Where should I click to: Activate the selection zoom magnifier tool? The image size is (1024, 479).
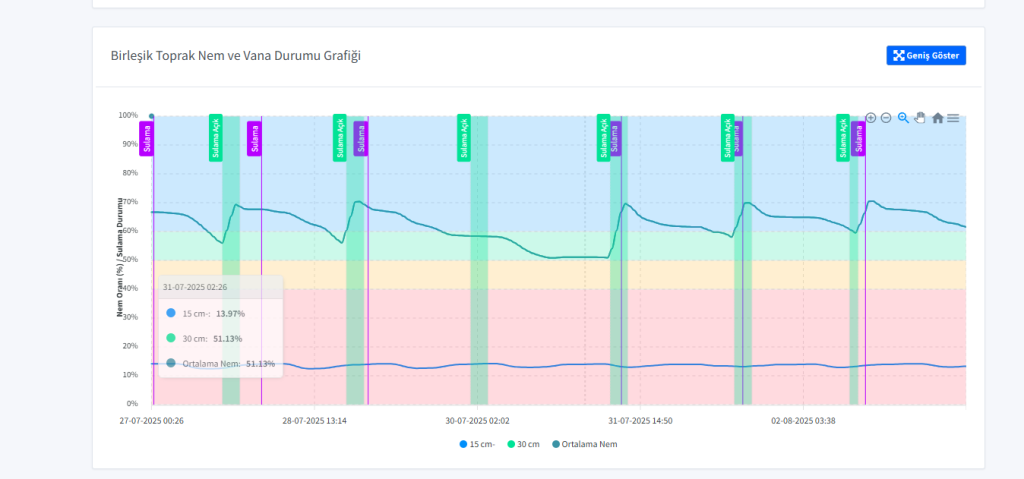click(x=903, y=118)
